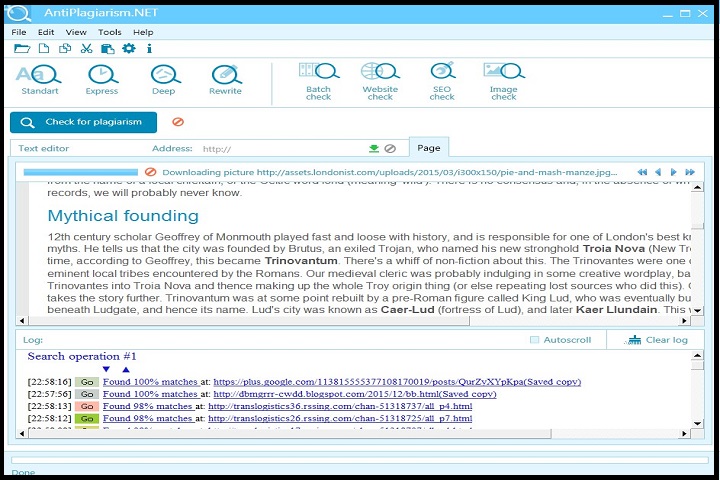The width and height of the screenshot is (720, 480).
Task: Click the up arrow under Search operation
Action: (x=125, y=370)
